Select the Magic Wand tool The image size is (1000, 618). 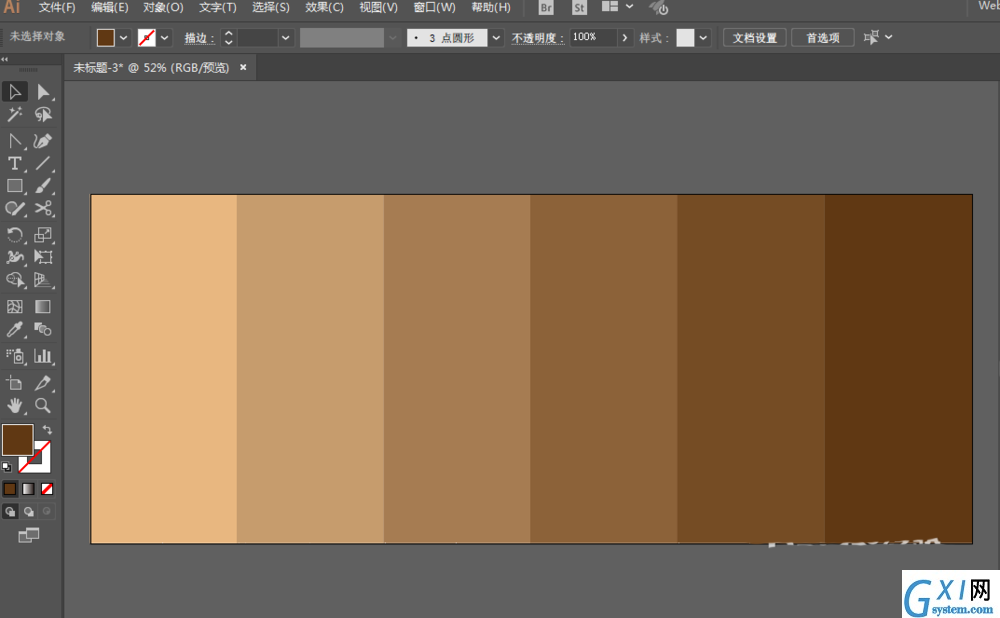tap(15, 115)
